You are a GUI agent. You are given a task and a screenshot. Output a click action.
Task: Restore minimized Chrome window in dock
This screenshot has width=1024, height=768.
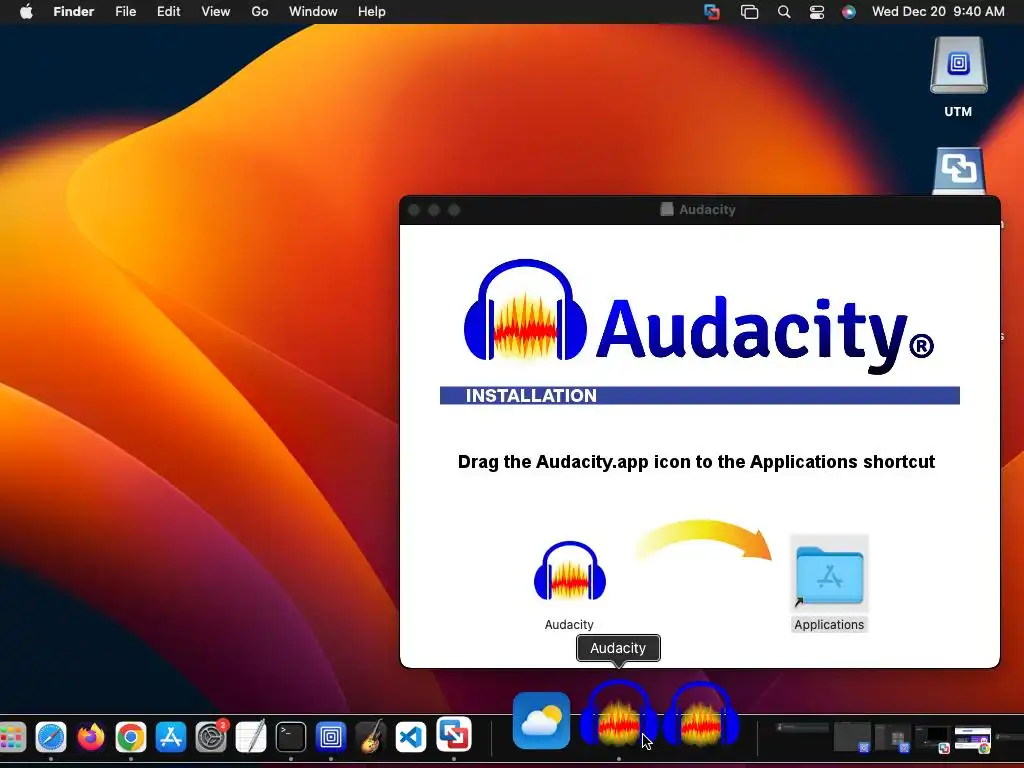click(973, 737)
